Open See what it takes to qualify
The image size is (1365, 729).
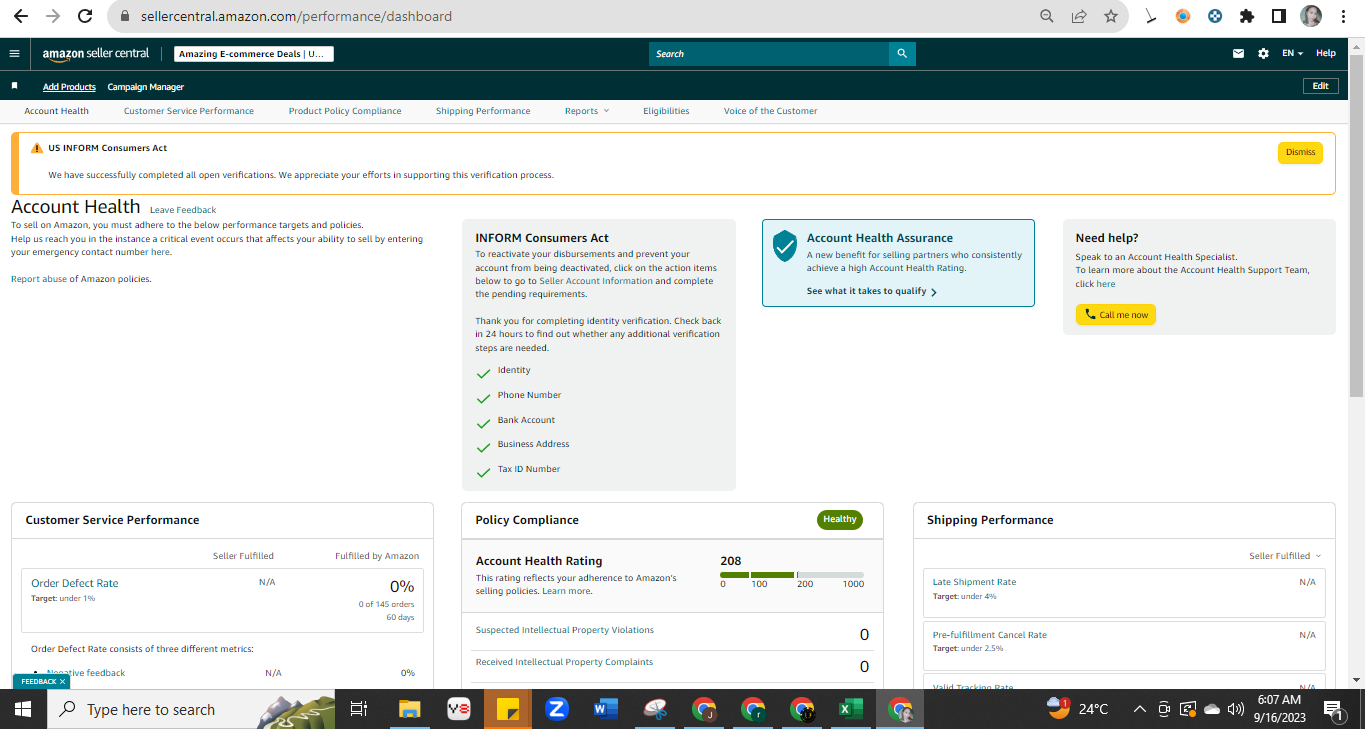[x=872, y=292]
